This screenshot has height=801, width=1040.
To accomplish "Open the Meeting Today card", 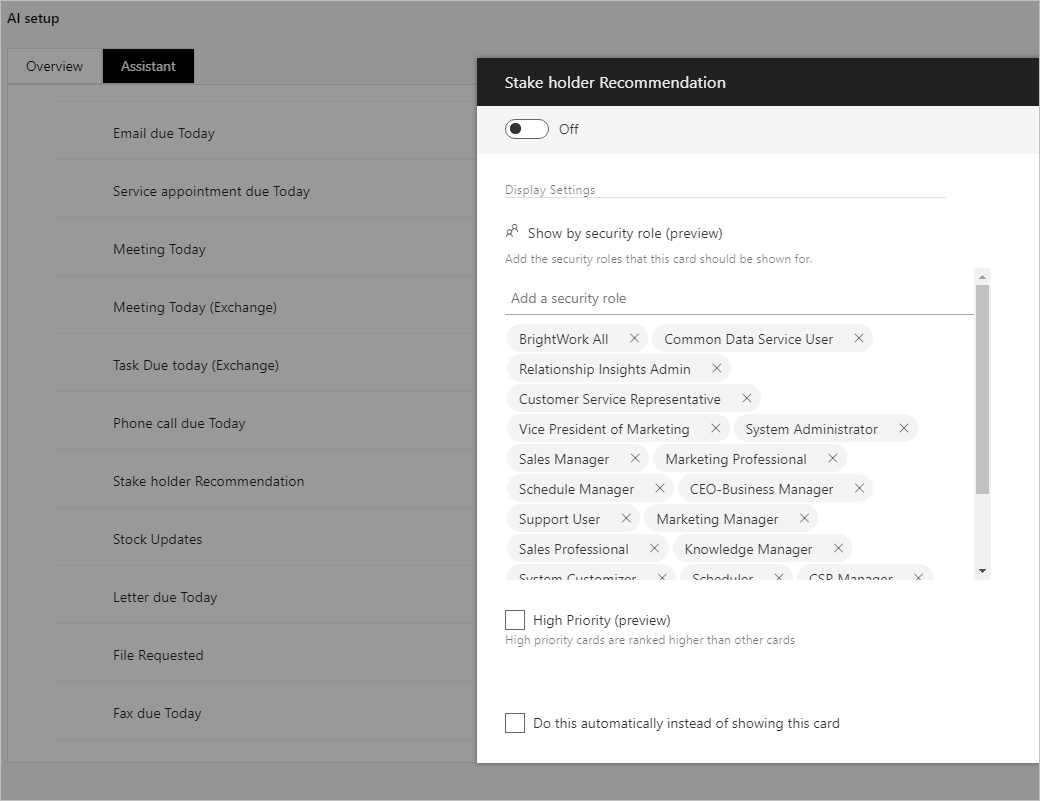I will click(159, 249).
